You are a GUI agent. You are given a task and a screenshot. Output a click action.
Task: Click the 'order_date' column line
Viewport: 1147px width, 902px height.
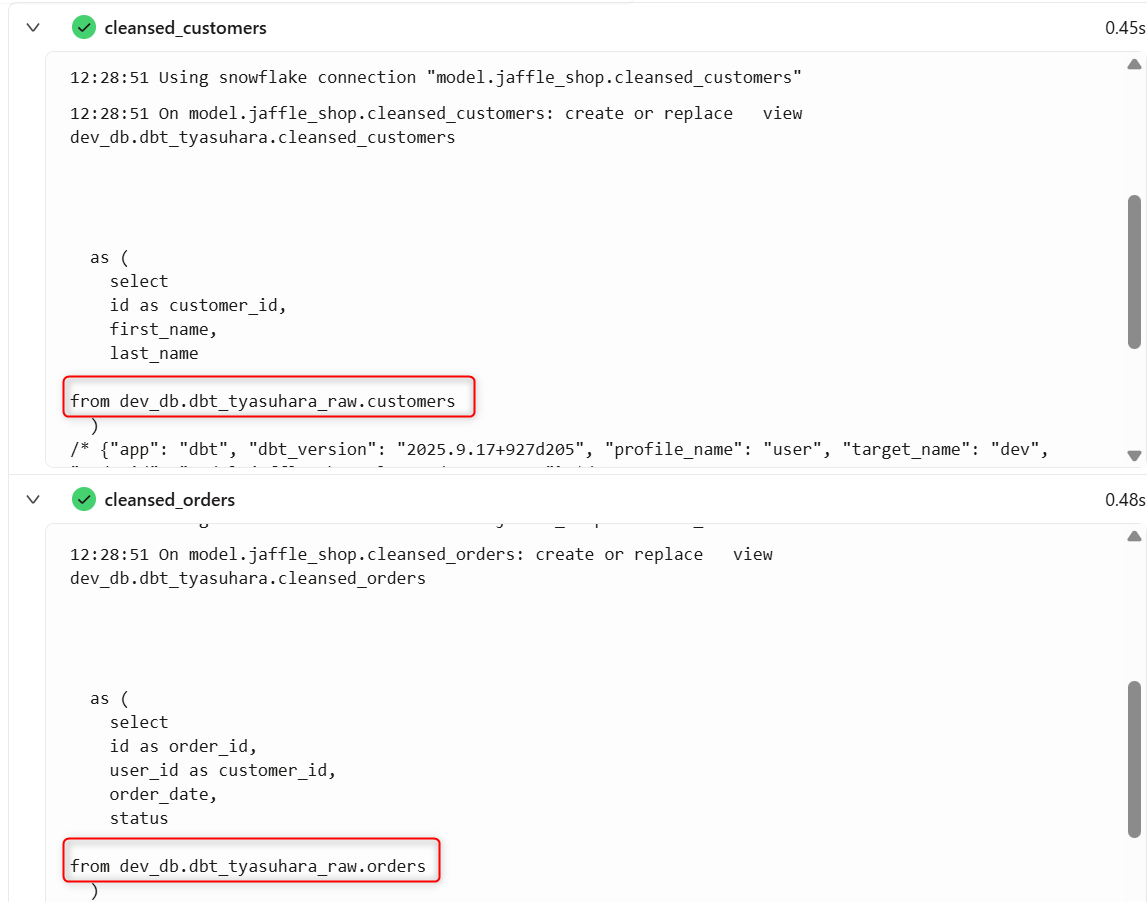[163, 794]
